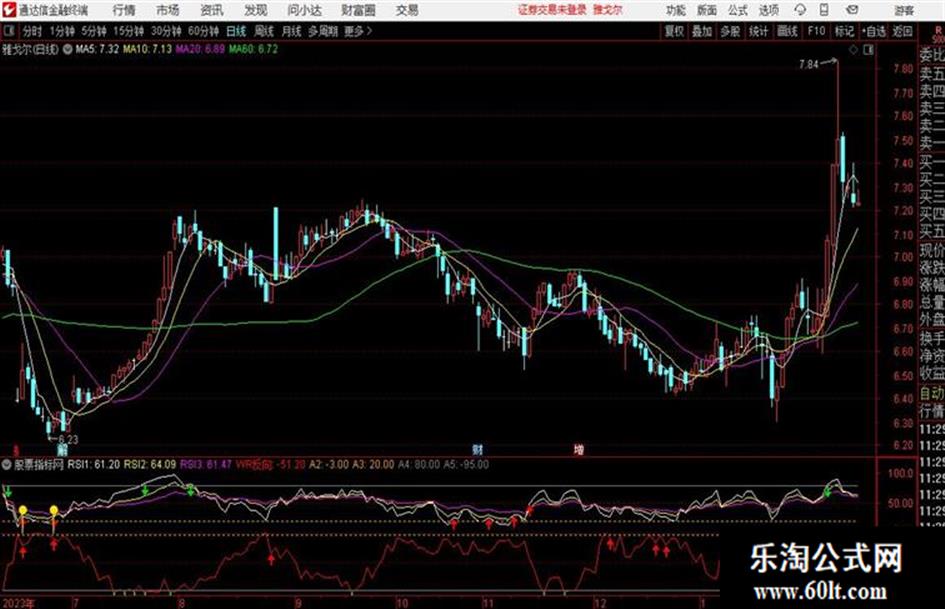Open 多周期 multi-period view
Viewport: 945px width, 609px height.
point(323,31)
